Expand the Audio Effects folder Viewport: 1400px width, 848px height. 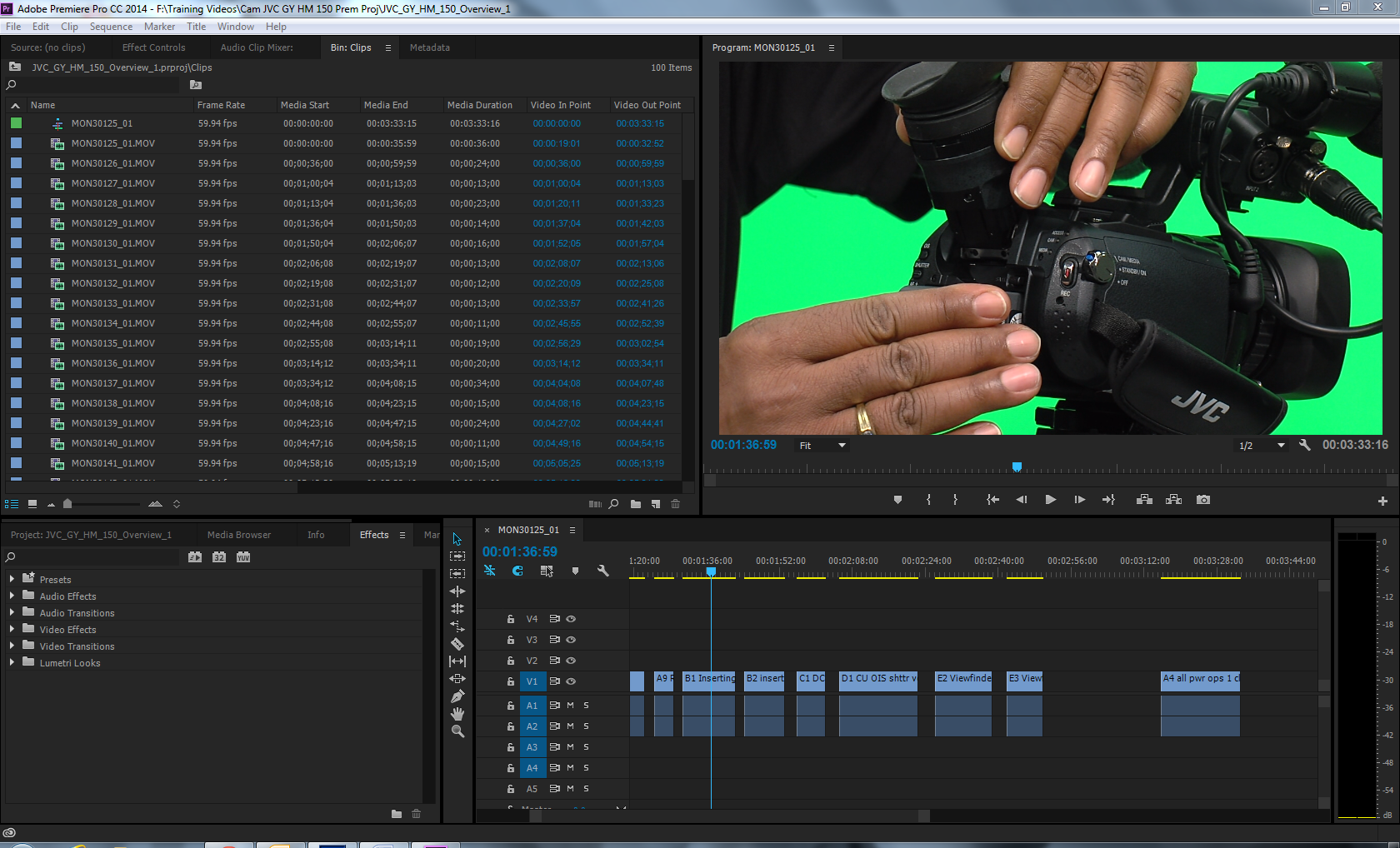coord(12,596)
